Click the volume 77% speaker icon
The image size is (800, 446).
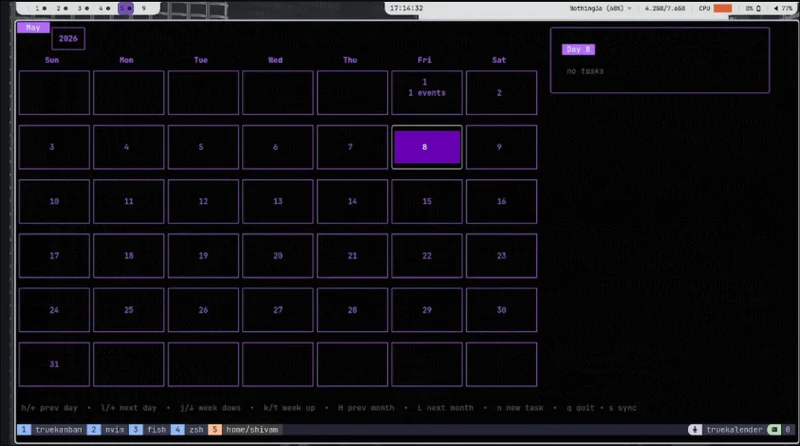click(783, 8)
